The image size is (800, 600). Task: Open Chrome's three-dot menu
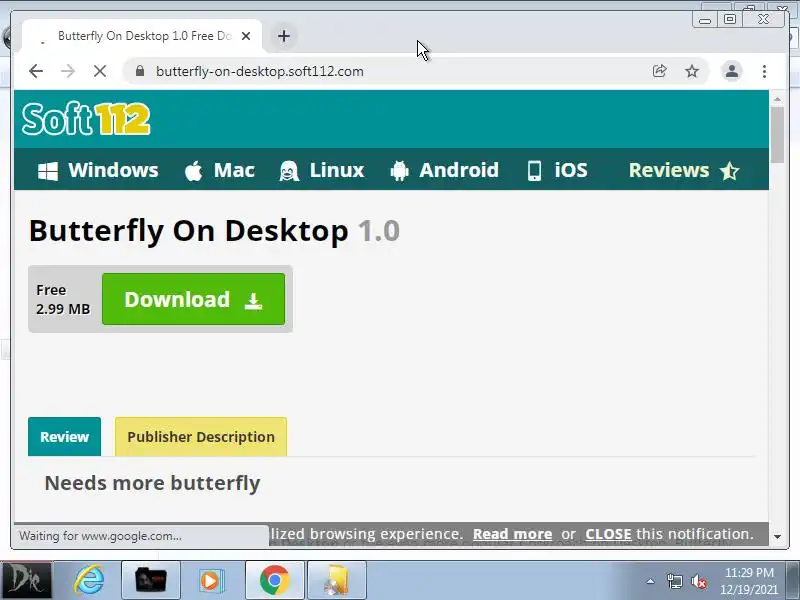click(x=764, y=71)
